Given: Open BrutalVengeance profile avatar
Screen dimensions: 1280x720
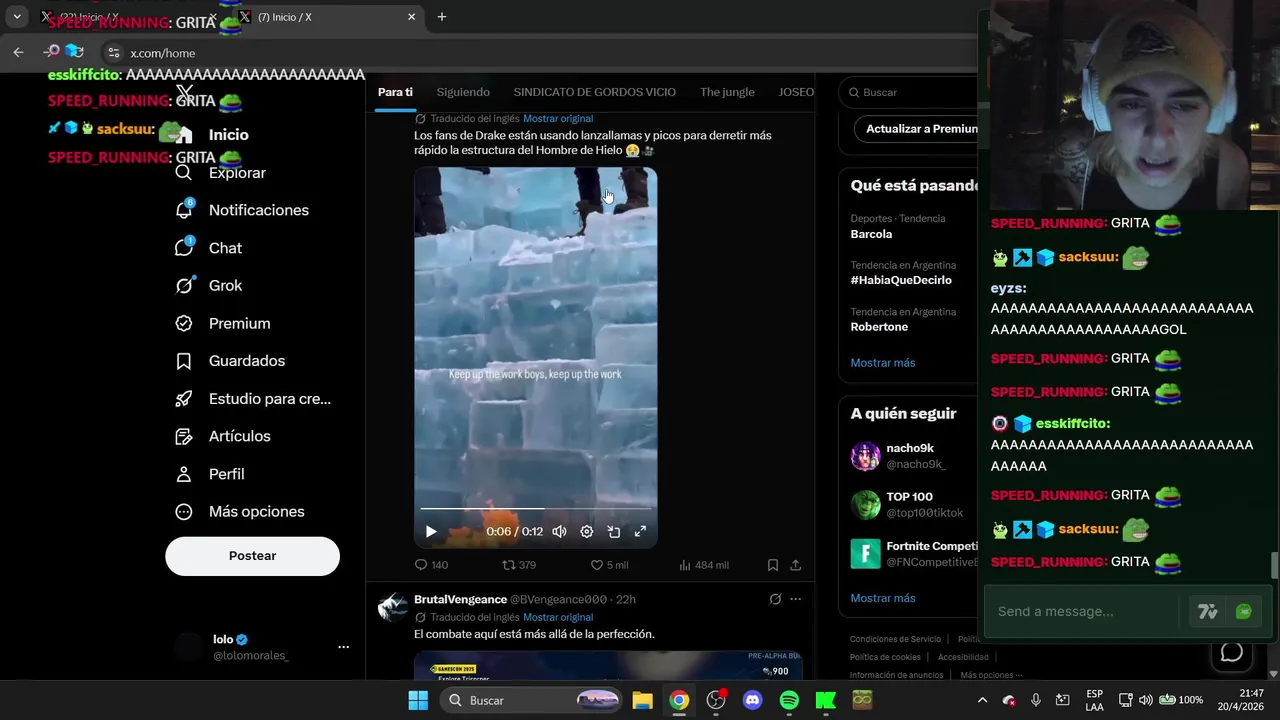Looking at the screenshot, I should click(393, 608).
